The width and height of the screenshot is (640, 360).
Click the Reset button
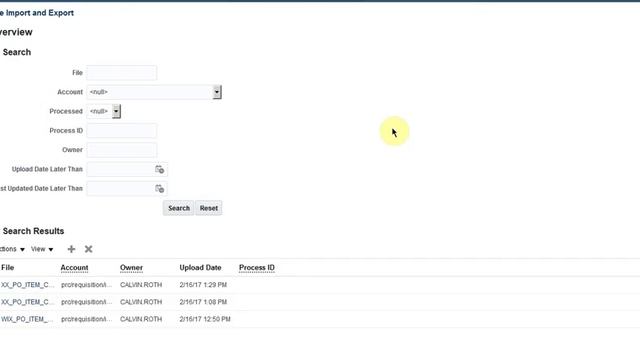pos(209,208)
